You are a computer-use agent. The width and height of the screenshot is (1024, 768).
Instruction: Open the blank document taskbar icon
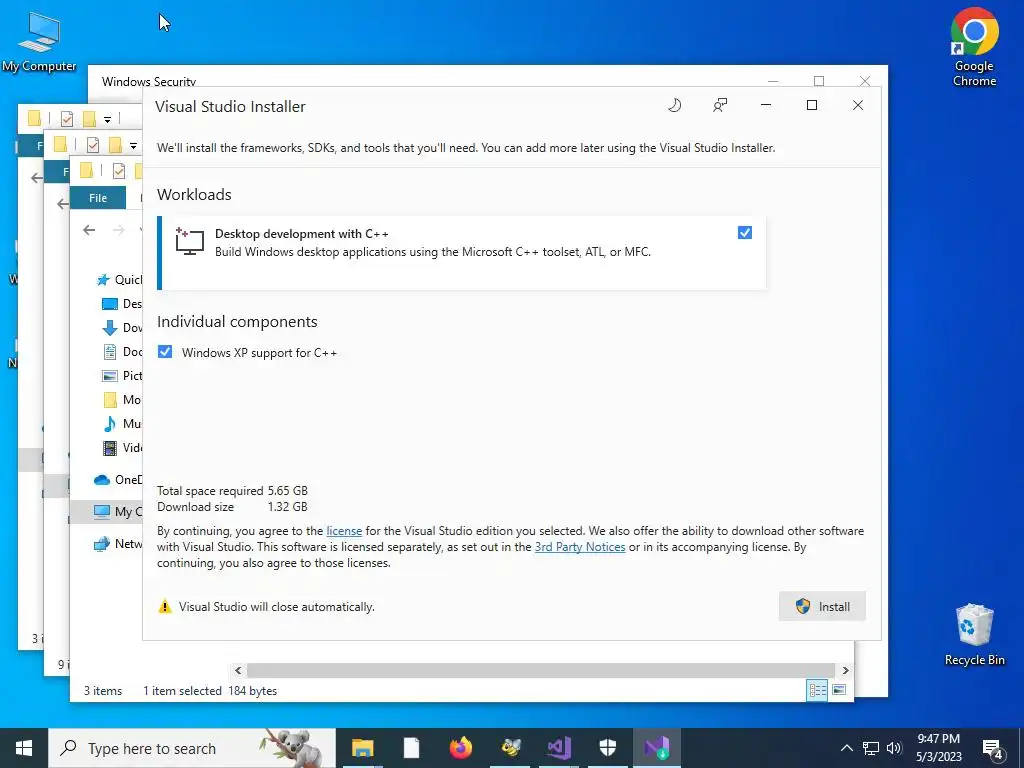(x=411, y=748)
